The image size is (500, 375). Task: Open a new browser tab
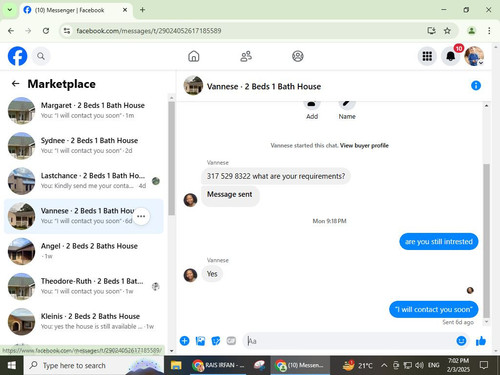pos(142,10)
